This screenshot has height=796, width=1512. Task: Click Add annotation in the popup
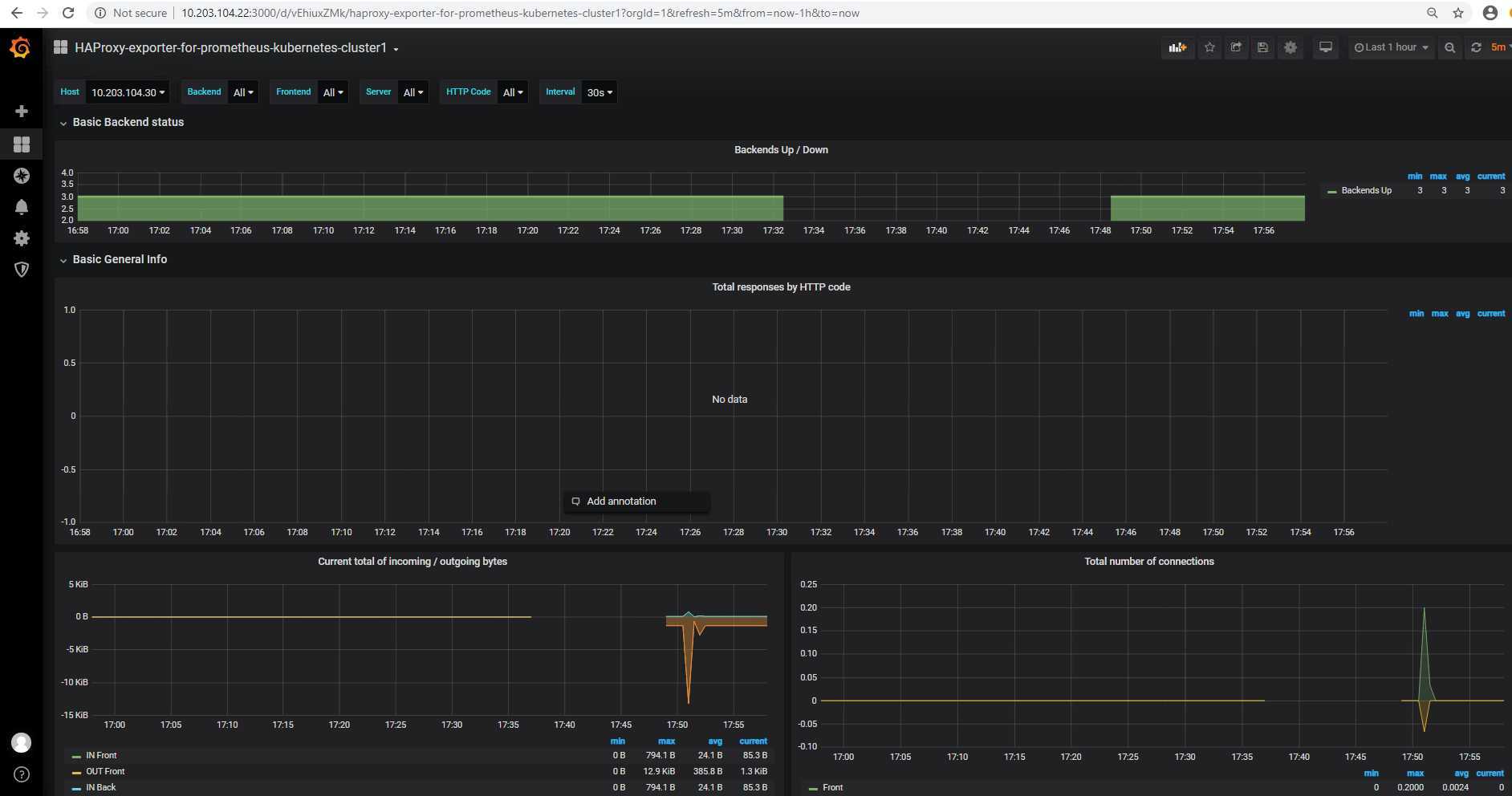tap(636, 502)
